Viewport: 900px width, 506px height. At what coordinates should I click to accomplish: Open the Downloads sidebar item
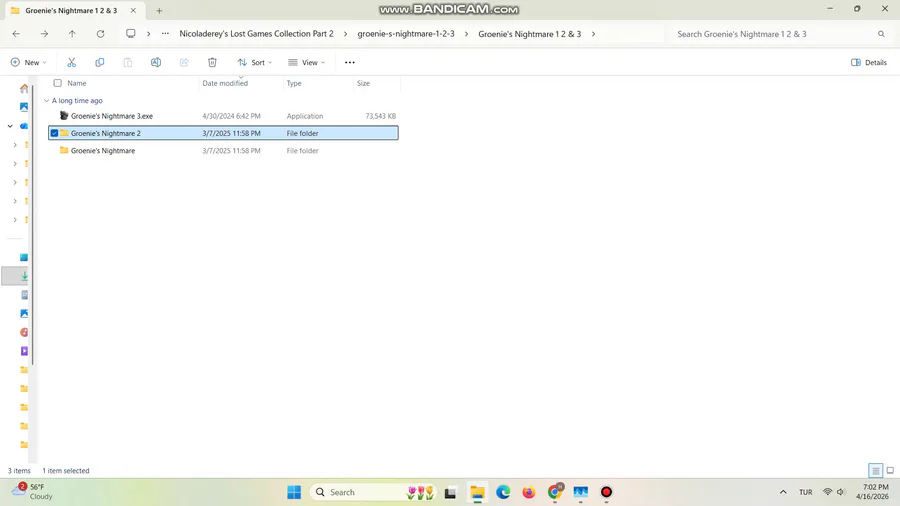24,276
